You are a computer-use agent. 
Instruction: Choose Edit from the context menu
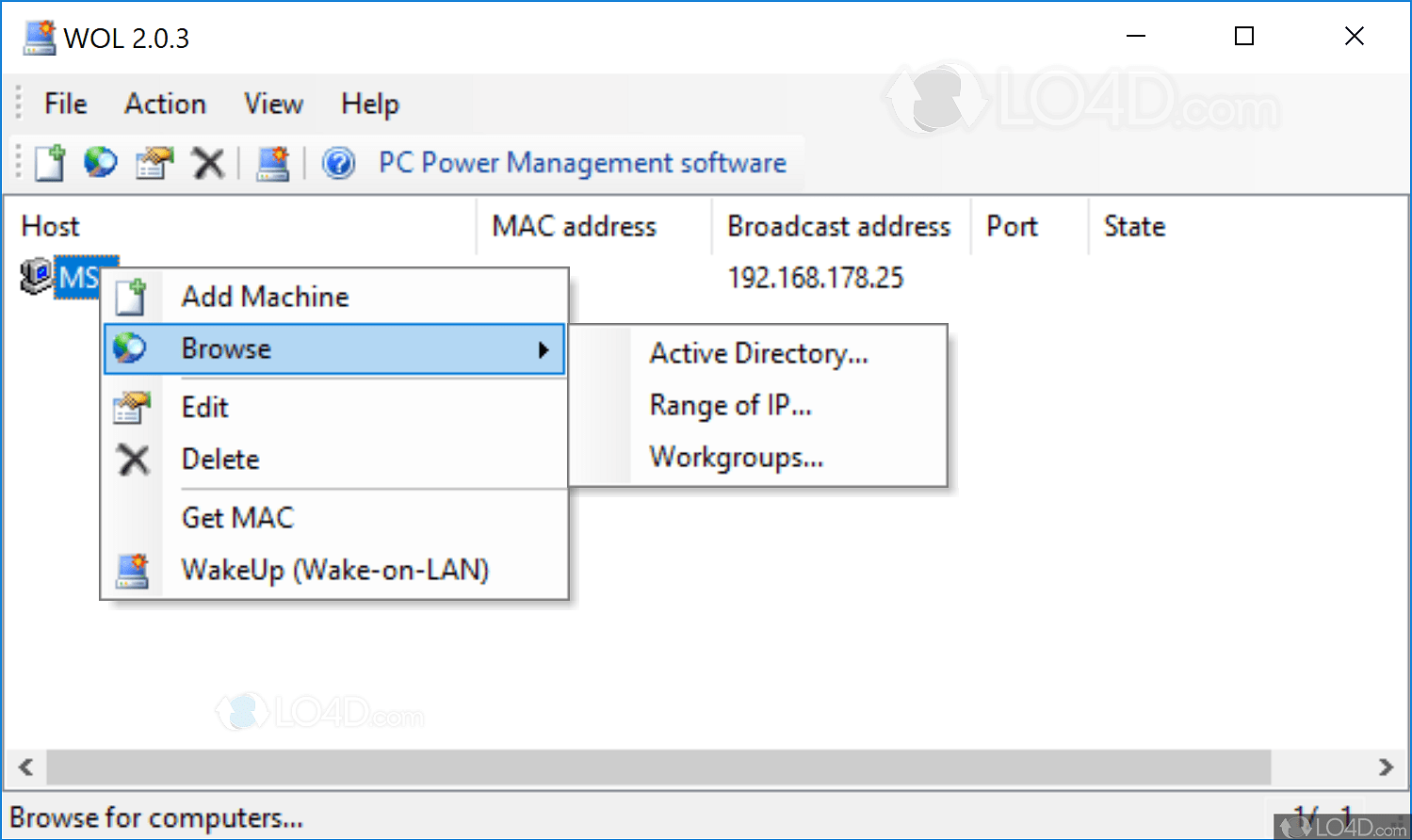pos(334,407)
